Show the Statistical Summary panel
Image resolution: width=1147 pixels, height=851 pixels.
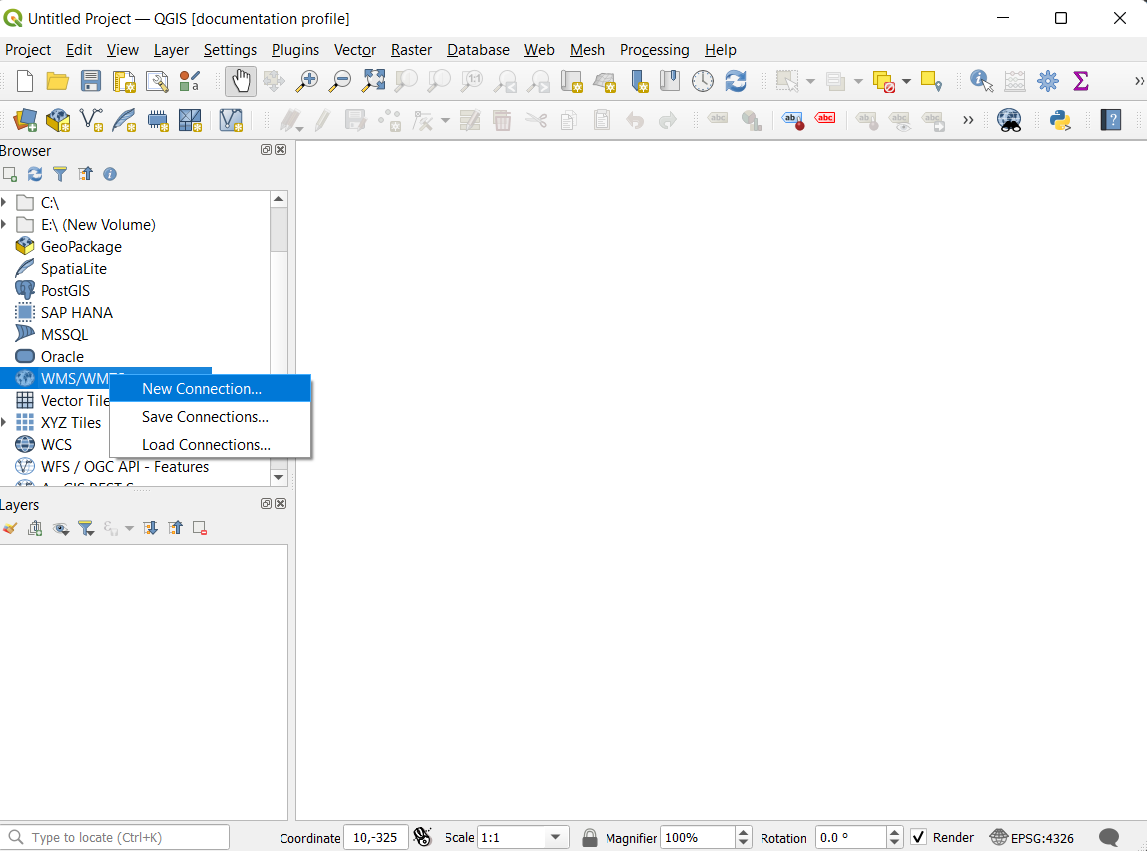1081,81
